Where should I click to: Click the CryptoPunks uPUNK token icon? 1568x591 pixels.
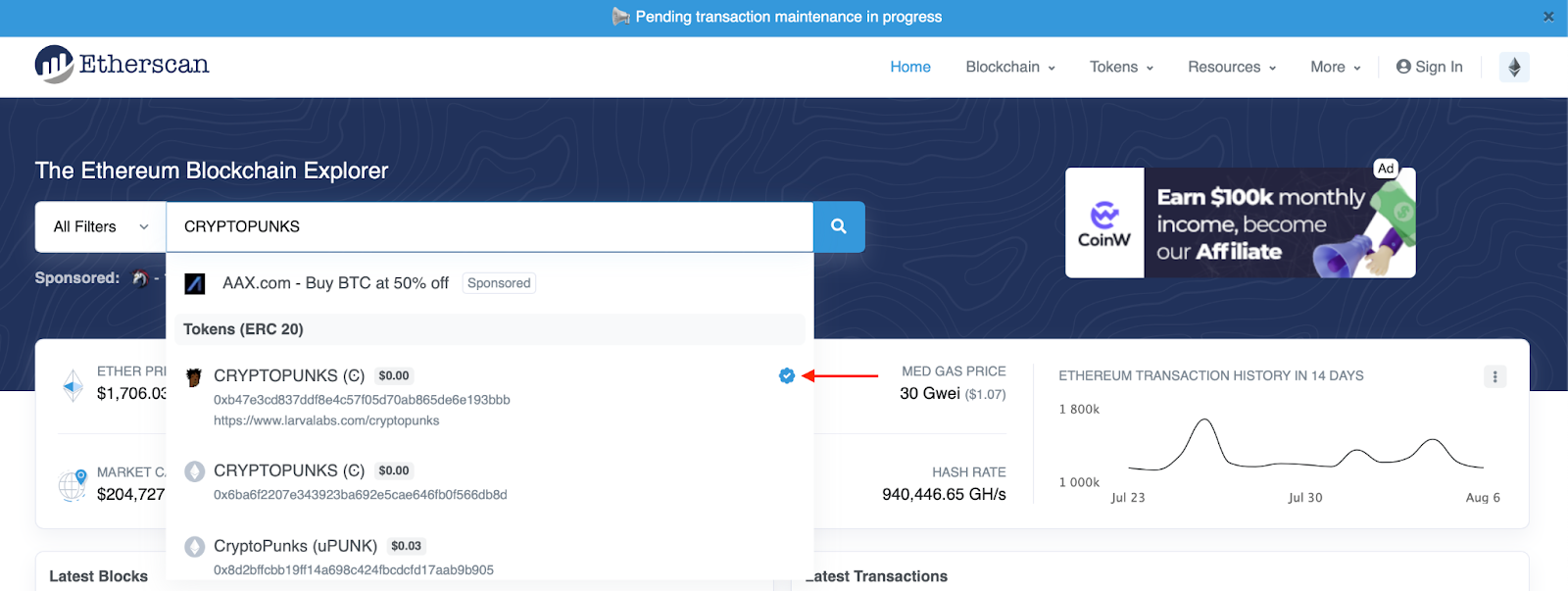coord(195,547)
